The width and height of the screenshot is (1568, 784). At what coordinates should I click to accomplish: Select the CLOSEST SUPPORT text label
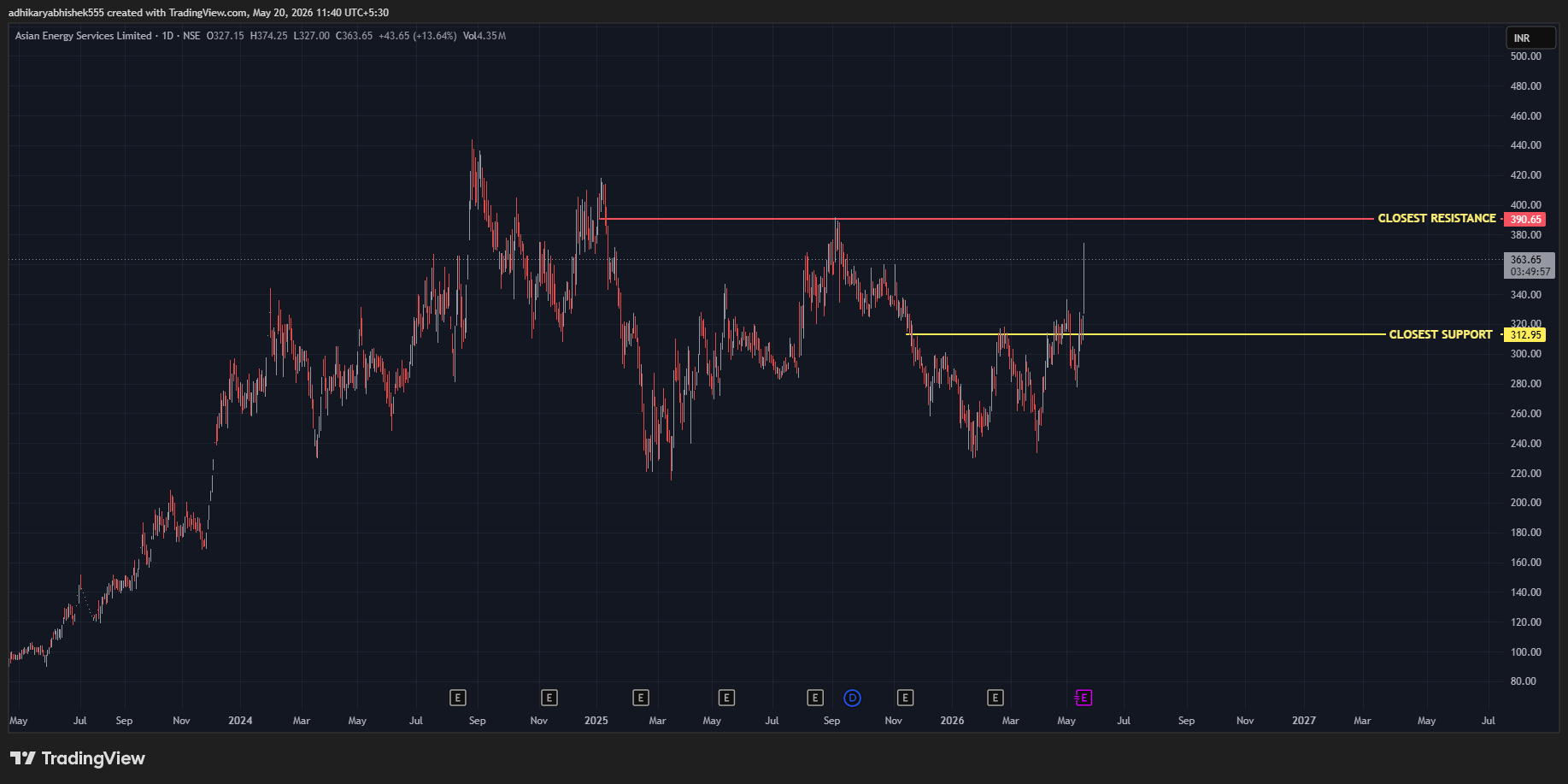[x=1441, y=334]
